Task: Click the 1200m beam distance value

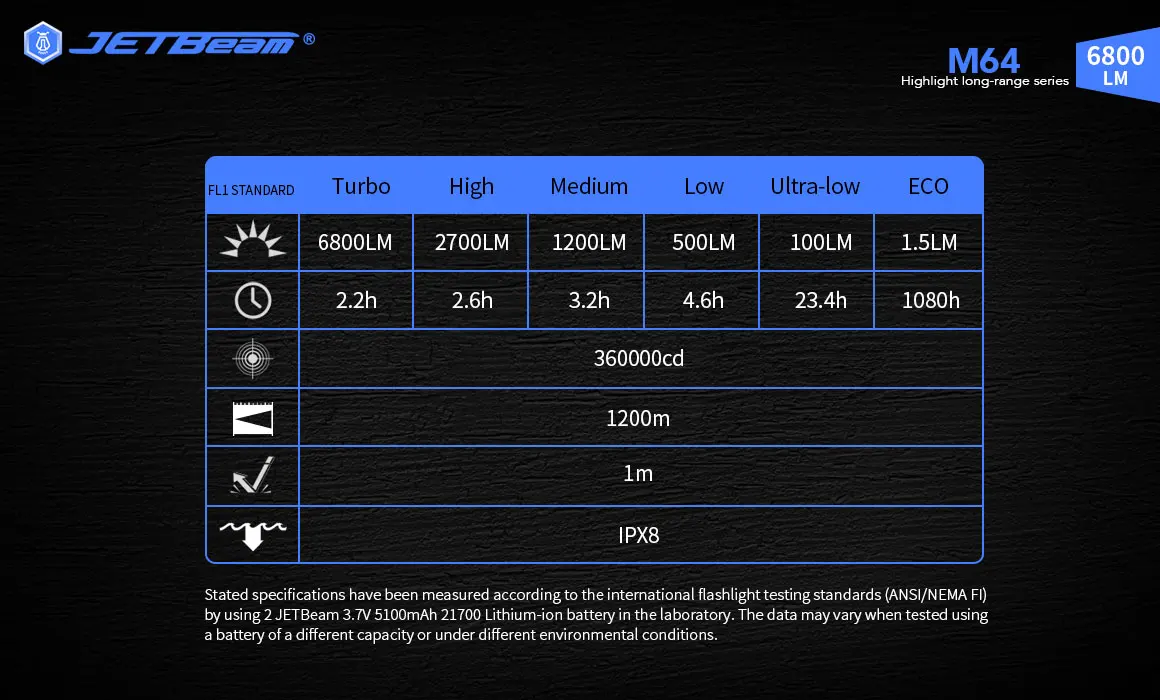Action: click(638, 419)
